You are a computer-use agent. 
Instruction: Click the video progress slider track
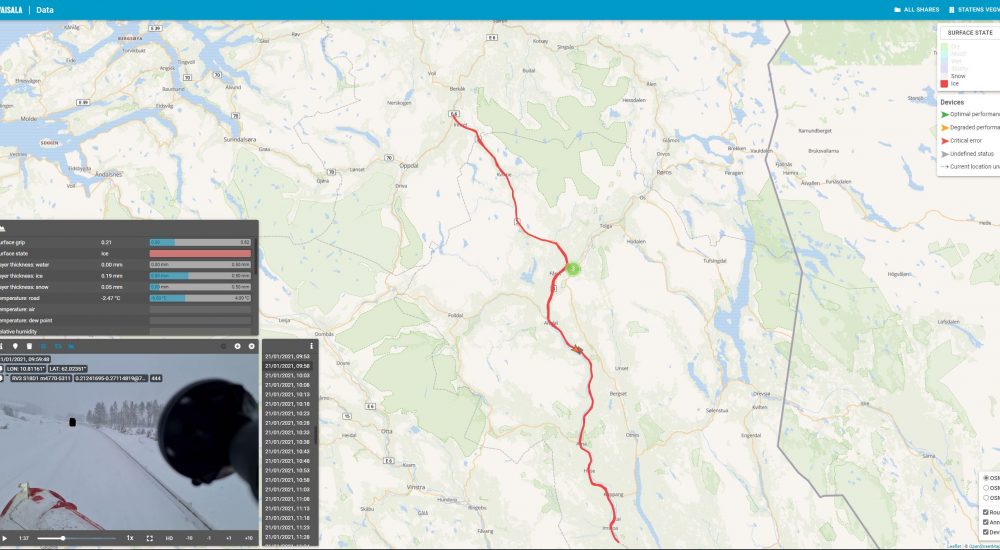pyautogui.click(x=77, y=539)
